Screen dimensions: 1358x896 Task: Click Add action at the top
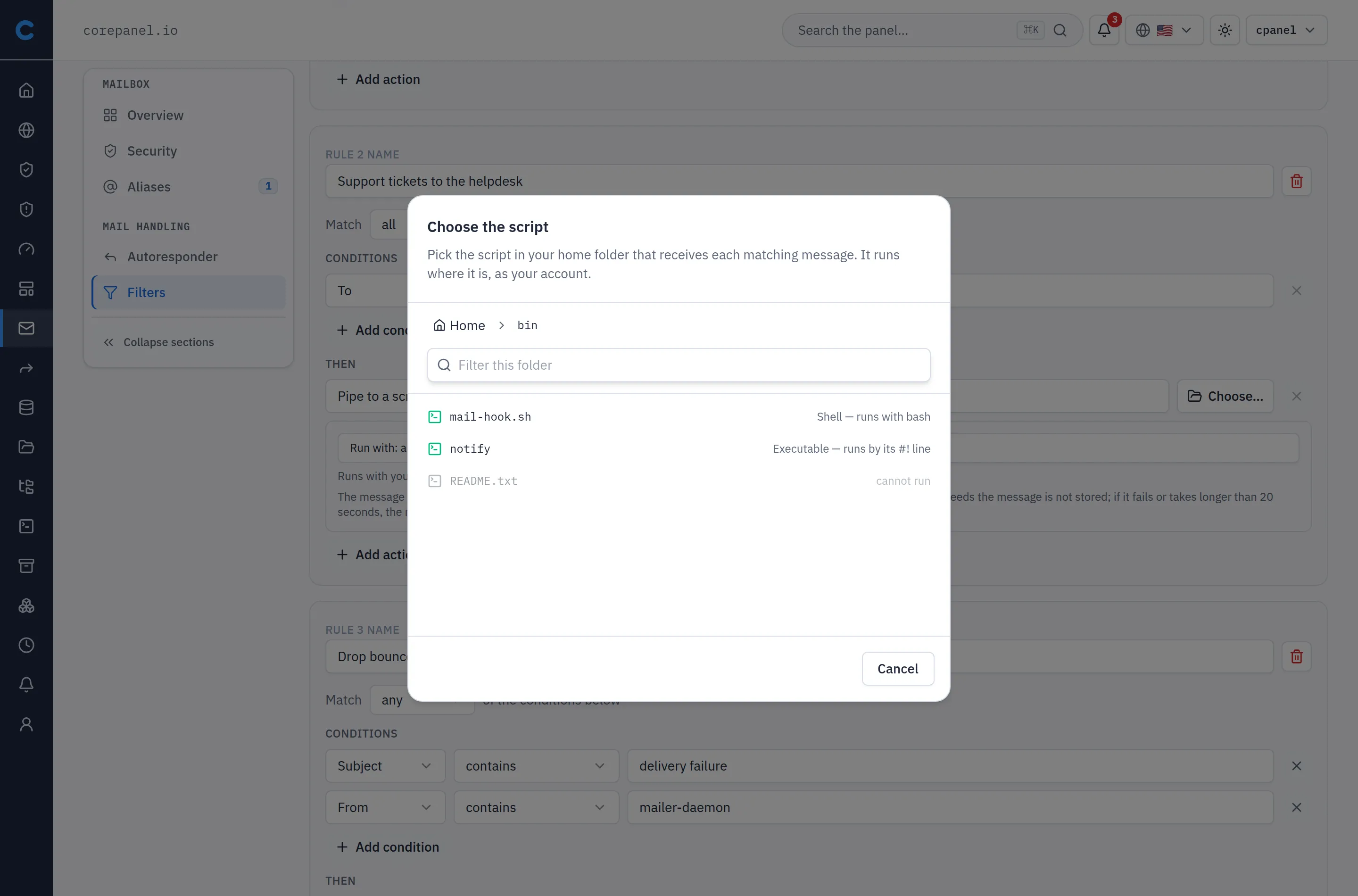pyautogui.click(x=378, y=79)
